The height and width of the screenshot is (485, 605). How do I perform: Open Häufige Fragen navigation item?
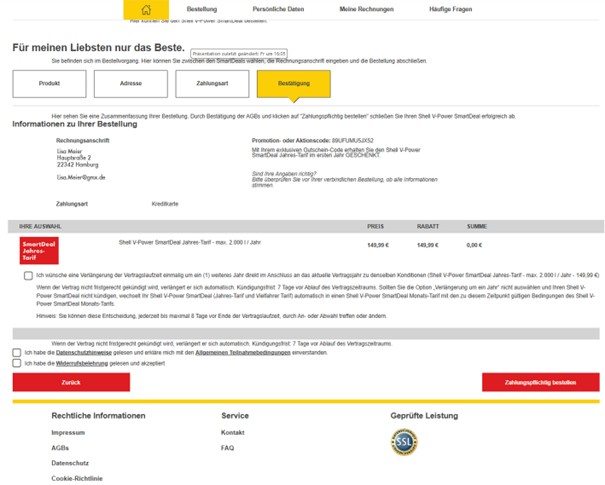[450, 9]
